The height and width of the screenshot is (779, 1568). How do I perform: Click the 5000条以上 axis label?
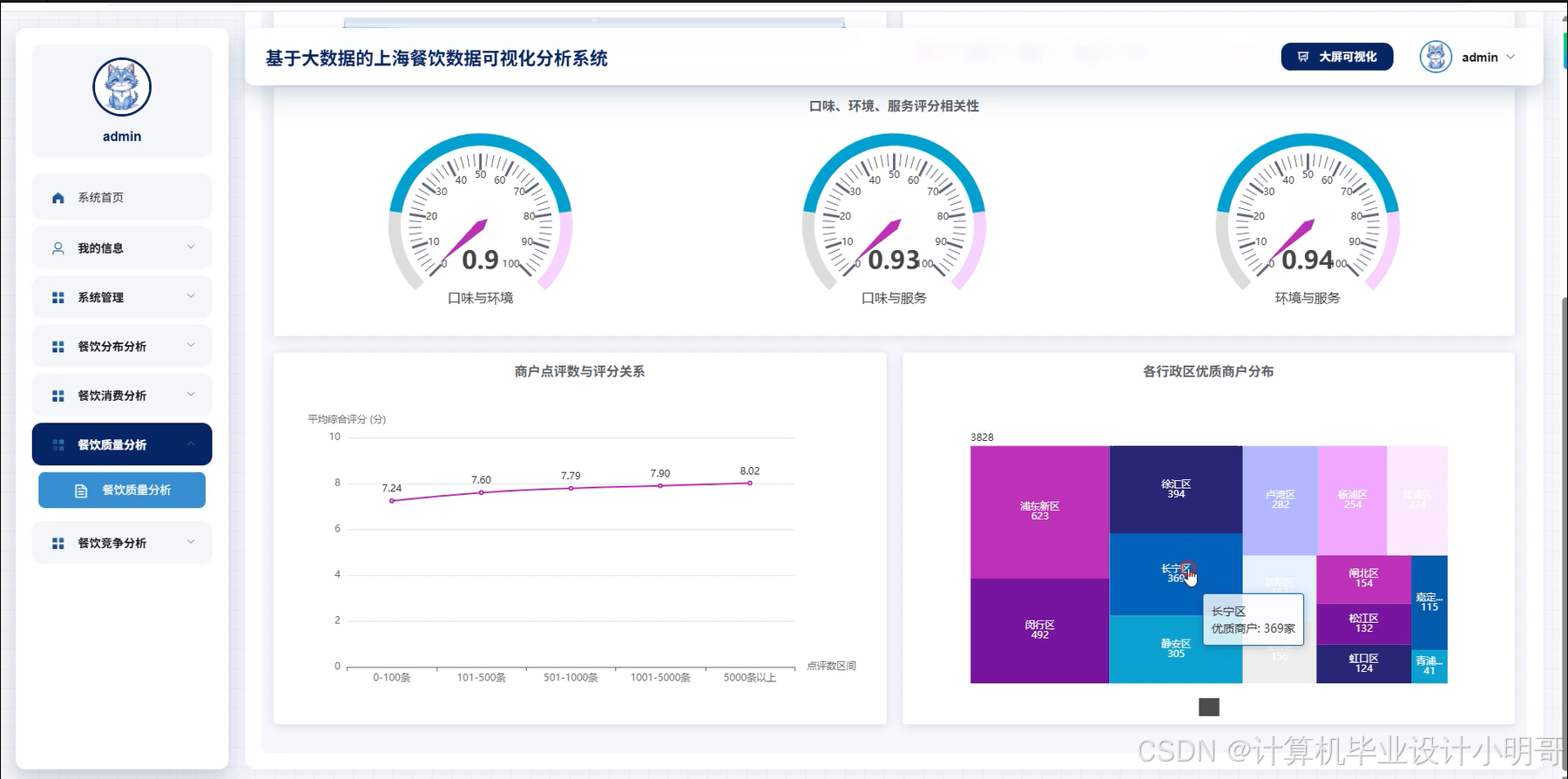[x=750, y=678]
